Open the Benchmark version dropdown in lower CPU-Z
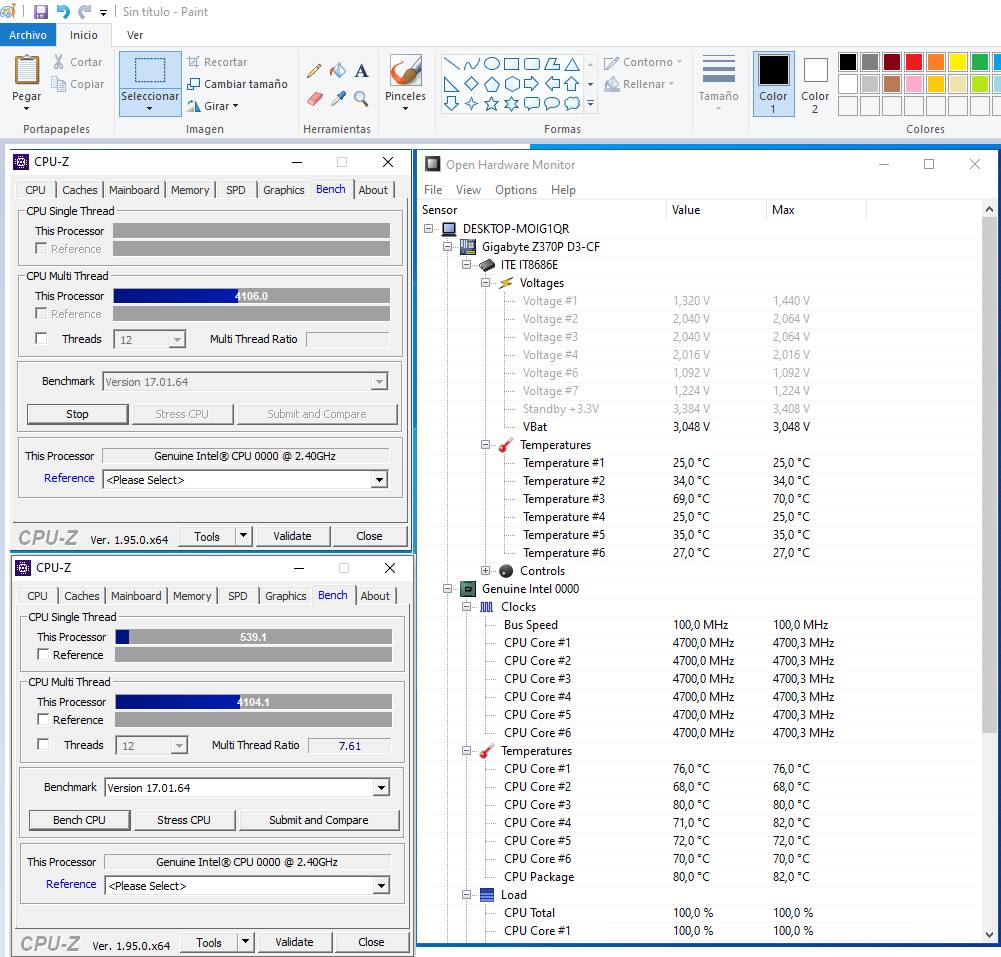 coord(381,788)
